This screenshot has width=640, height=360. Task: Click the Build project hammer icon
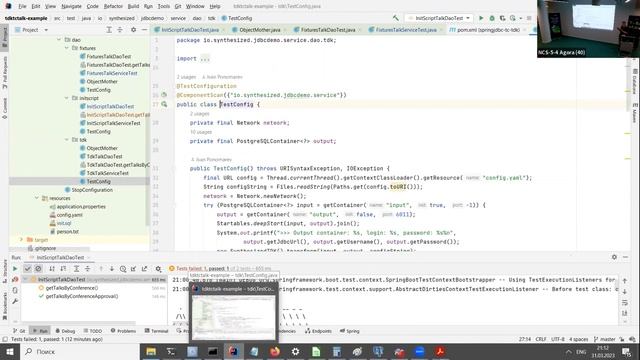tap(396, 18)
